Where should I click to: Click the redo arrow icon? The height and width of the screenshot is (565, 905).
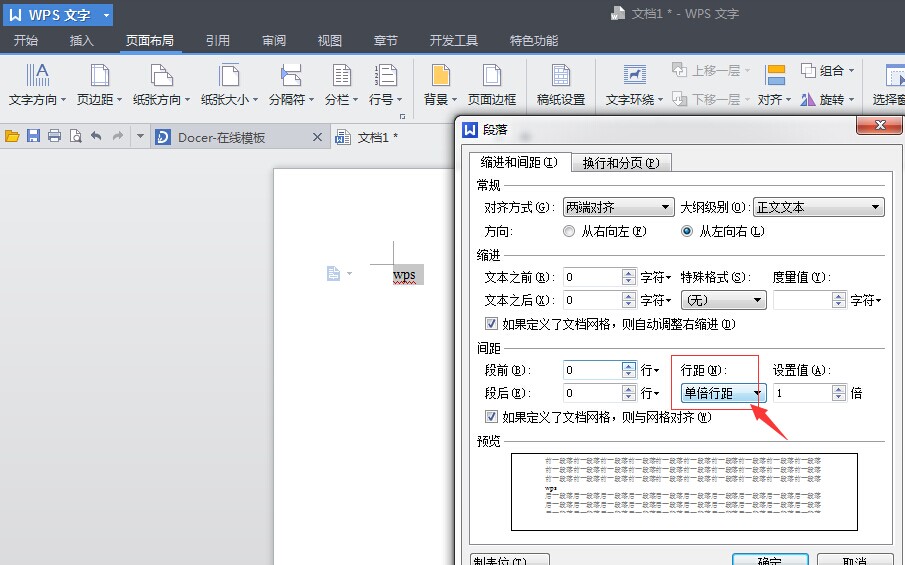click(x=118, y=136)
